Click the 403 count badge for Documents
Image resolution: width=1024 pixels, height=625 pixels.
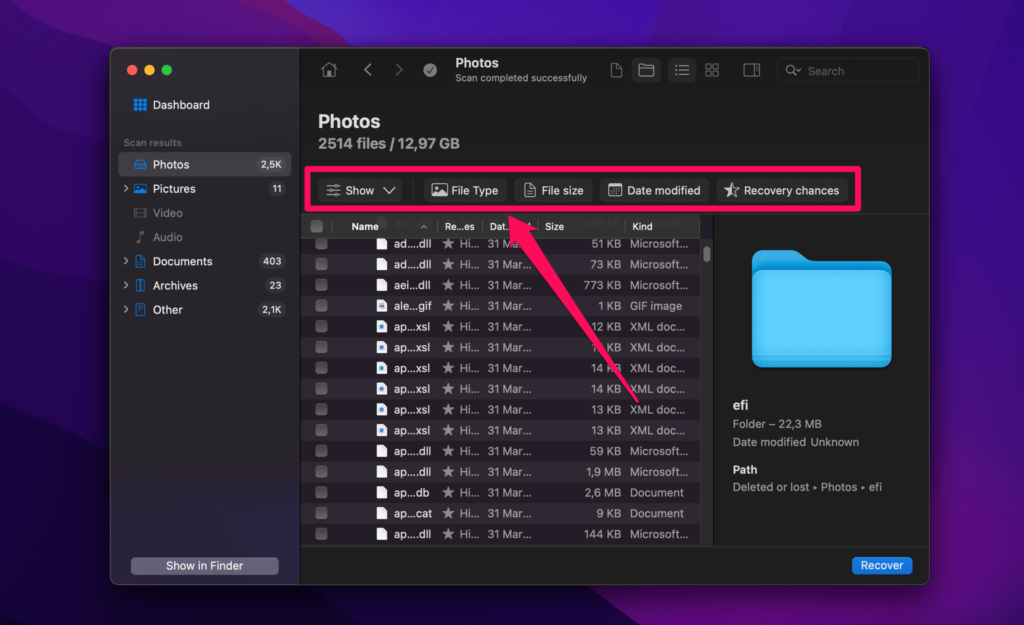(272, 261)
